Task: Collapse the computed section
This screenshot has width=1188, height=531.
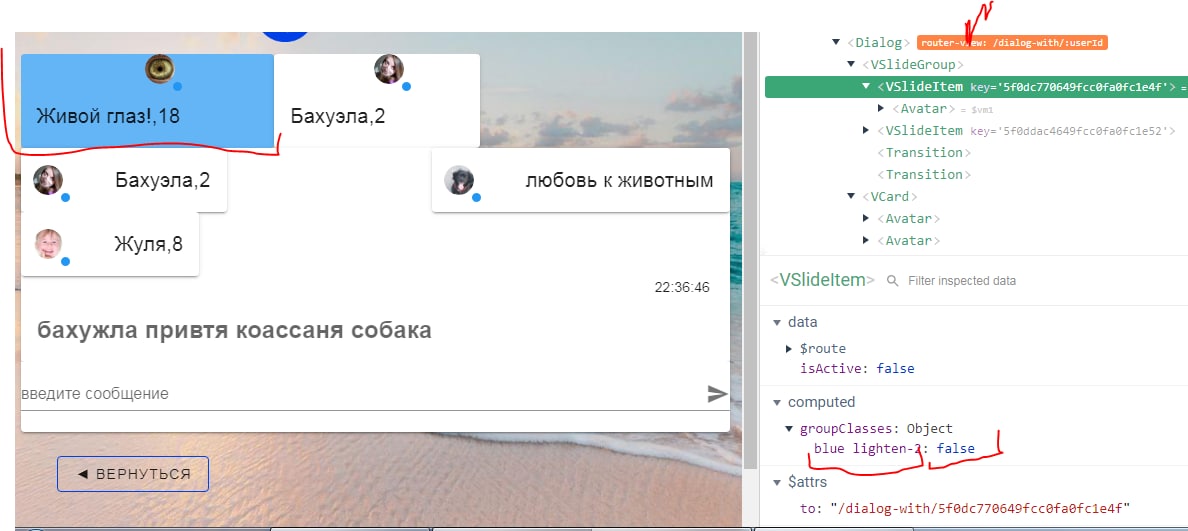Action: 777,402
